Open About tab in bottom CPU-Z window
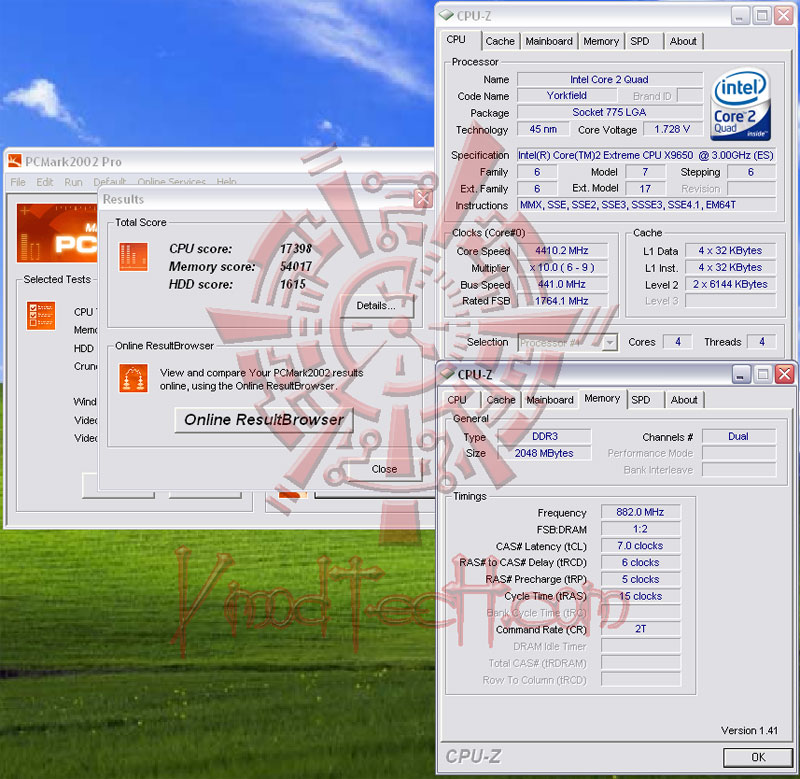This screenshot has height=779, width=800. pos(684,400)
